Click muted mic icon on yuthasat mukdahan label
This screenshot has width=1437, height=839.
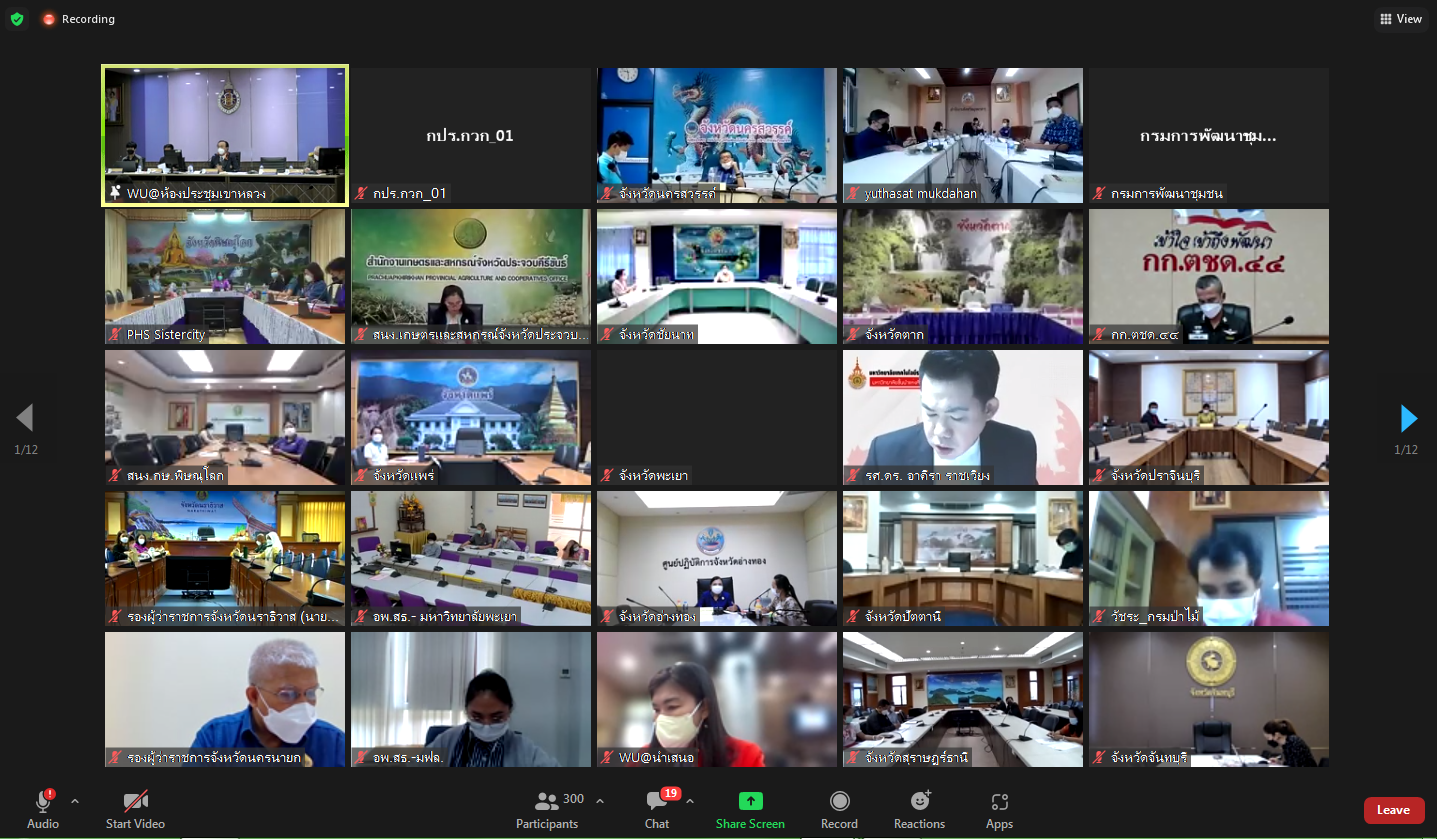click(853, 194)
